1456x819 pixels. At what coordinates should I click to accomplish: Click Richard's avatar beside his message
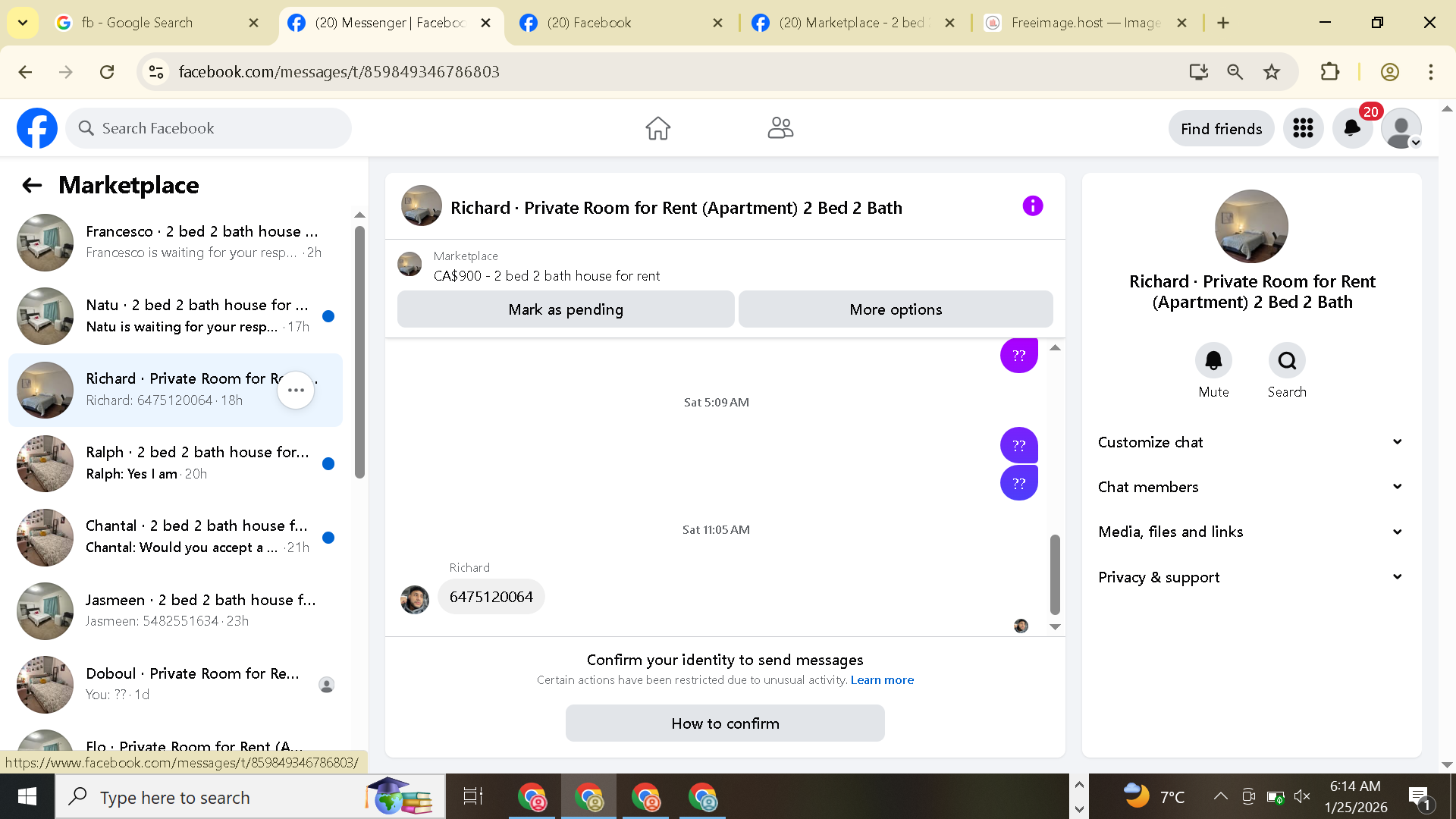pyautogui.click(x=415, y=599)
